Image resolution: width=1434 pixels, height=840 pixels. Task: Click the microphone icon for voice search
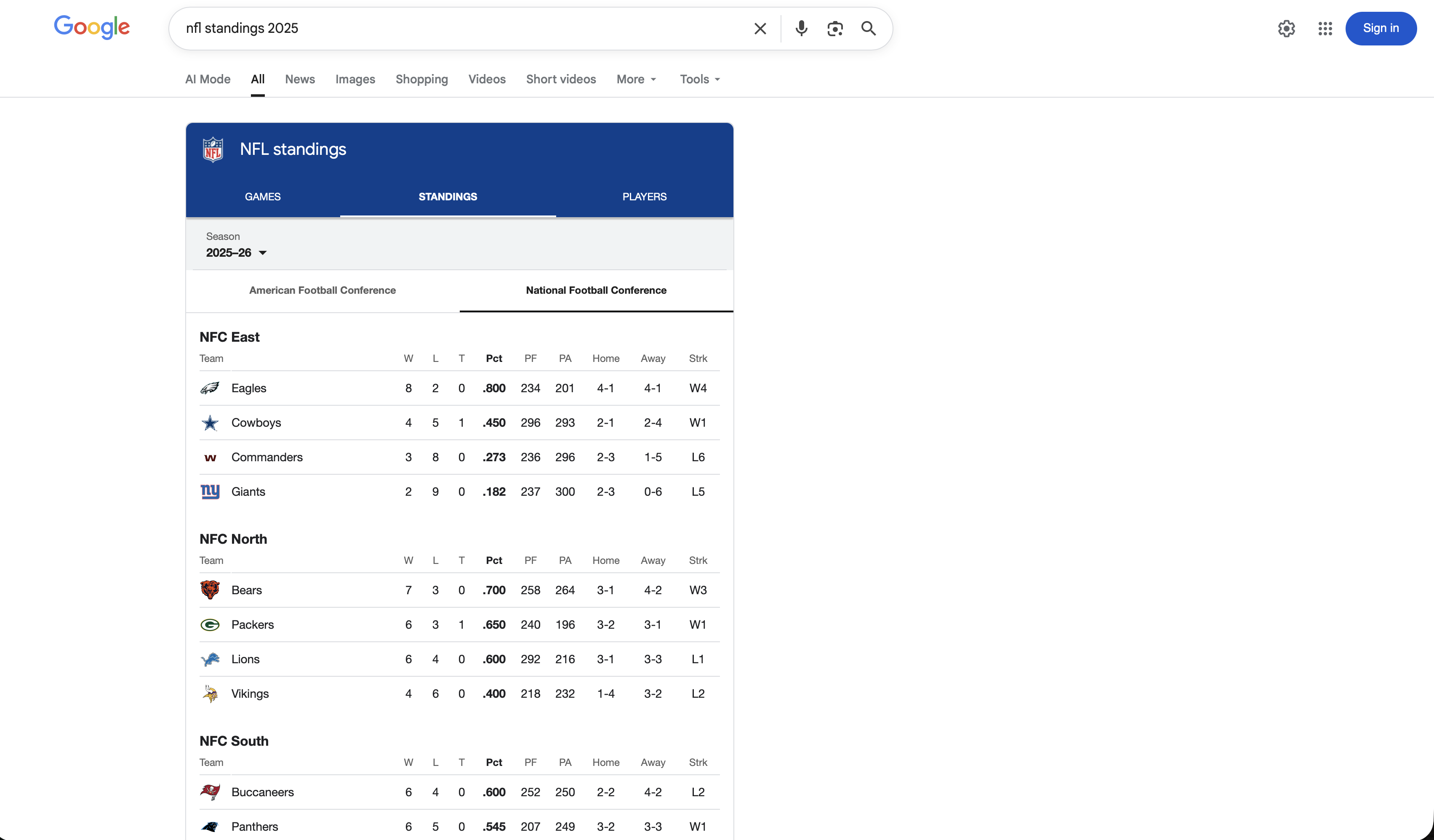[801, 28]
